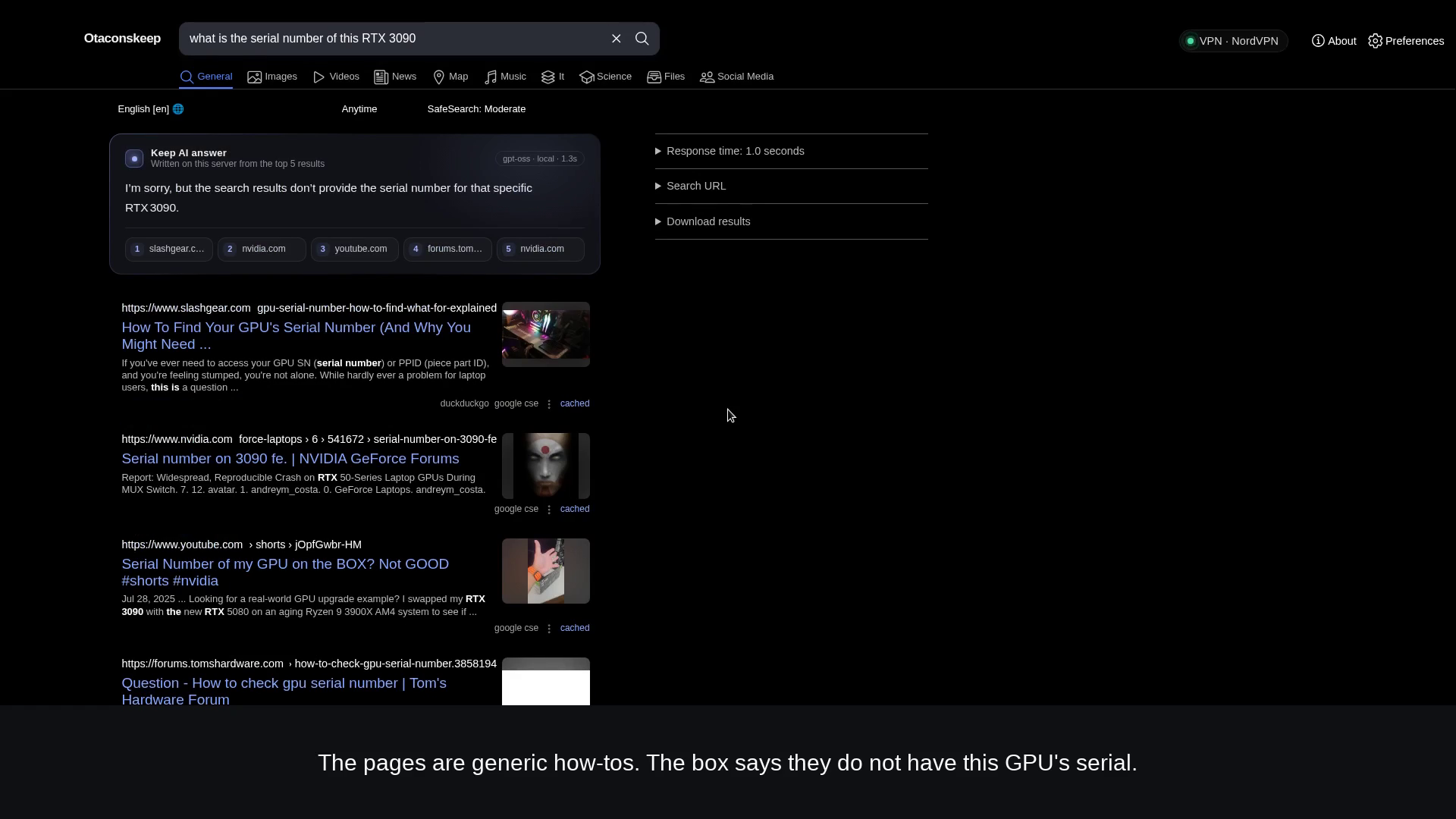Click the forums.tomshardware.com result URL
Screen dimensions: 1456x819
(309, 664)
